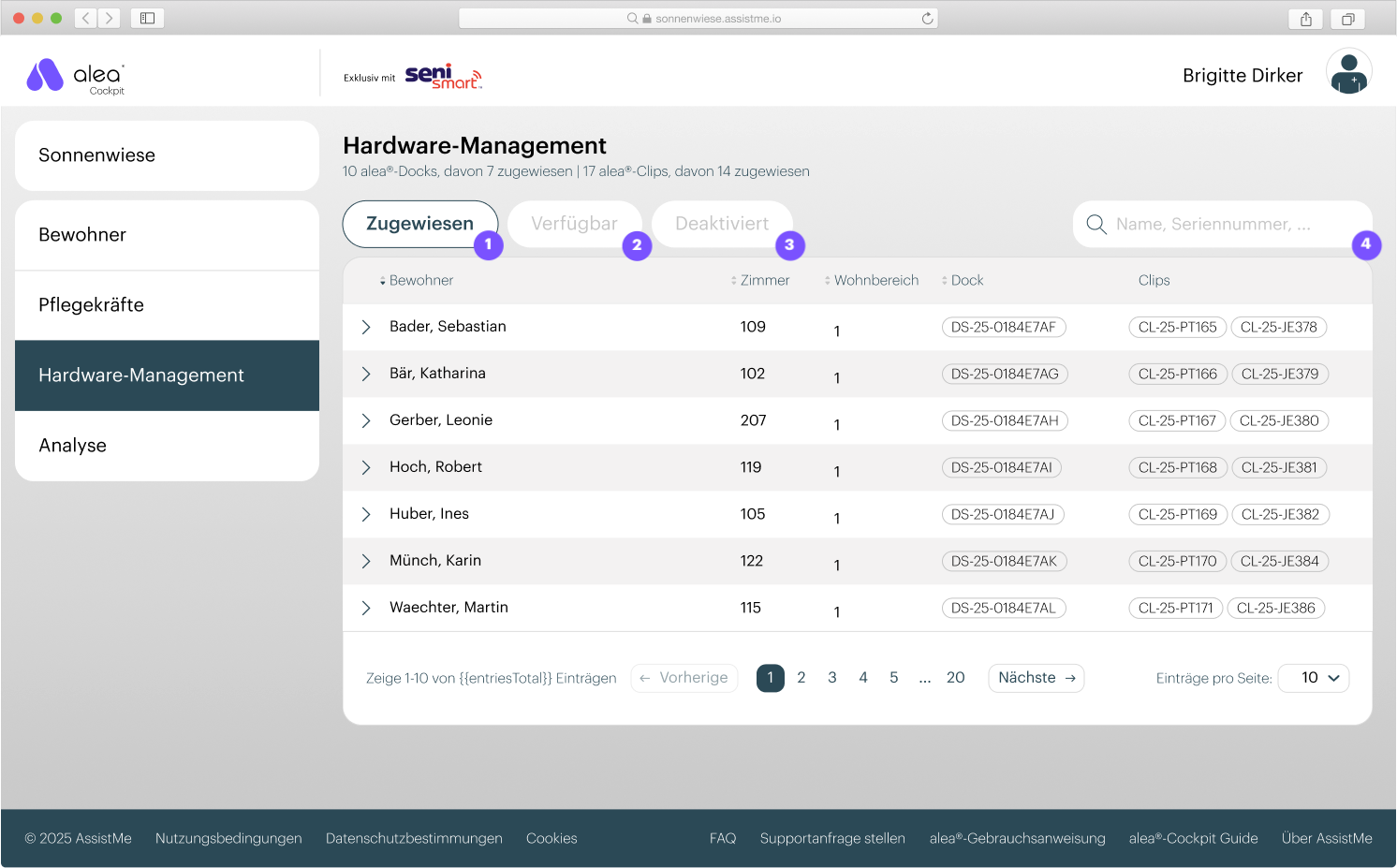Click the alea Cockpit logo
Screen dimensions: 1397x868
tap(76, 77)
